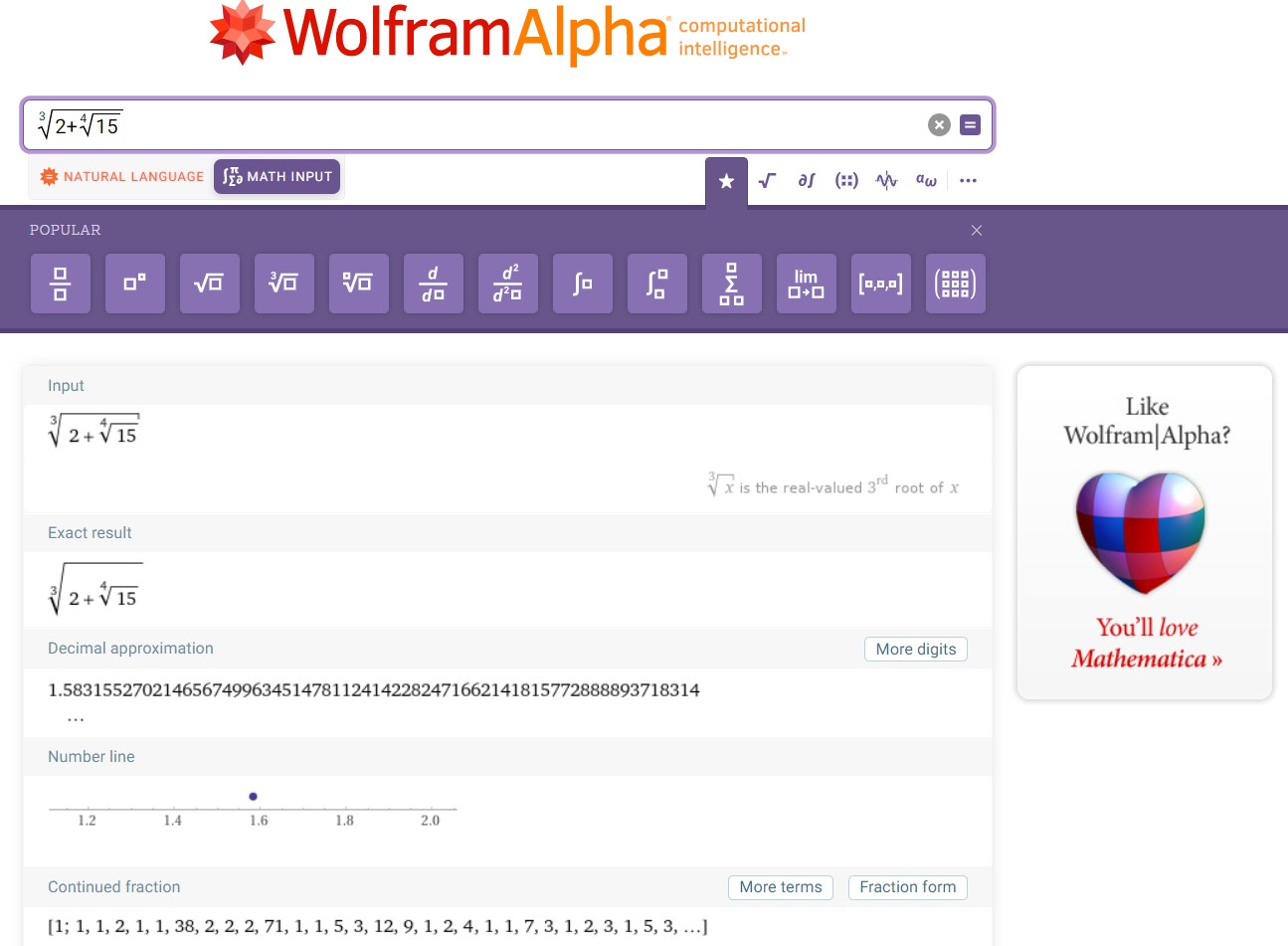
Task: Open the You'll love Mathematica link
Action: [1147, 643]
